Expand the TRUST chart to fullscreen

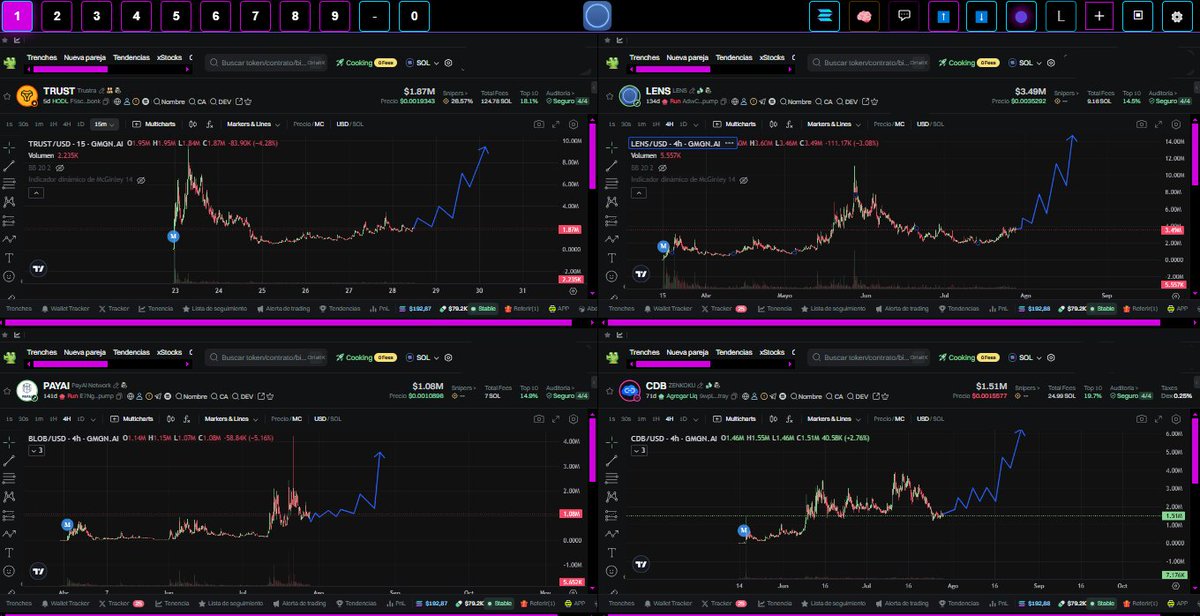click(x=556, y=124)
